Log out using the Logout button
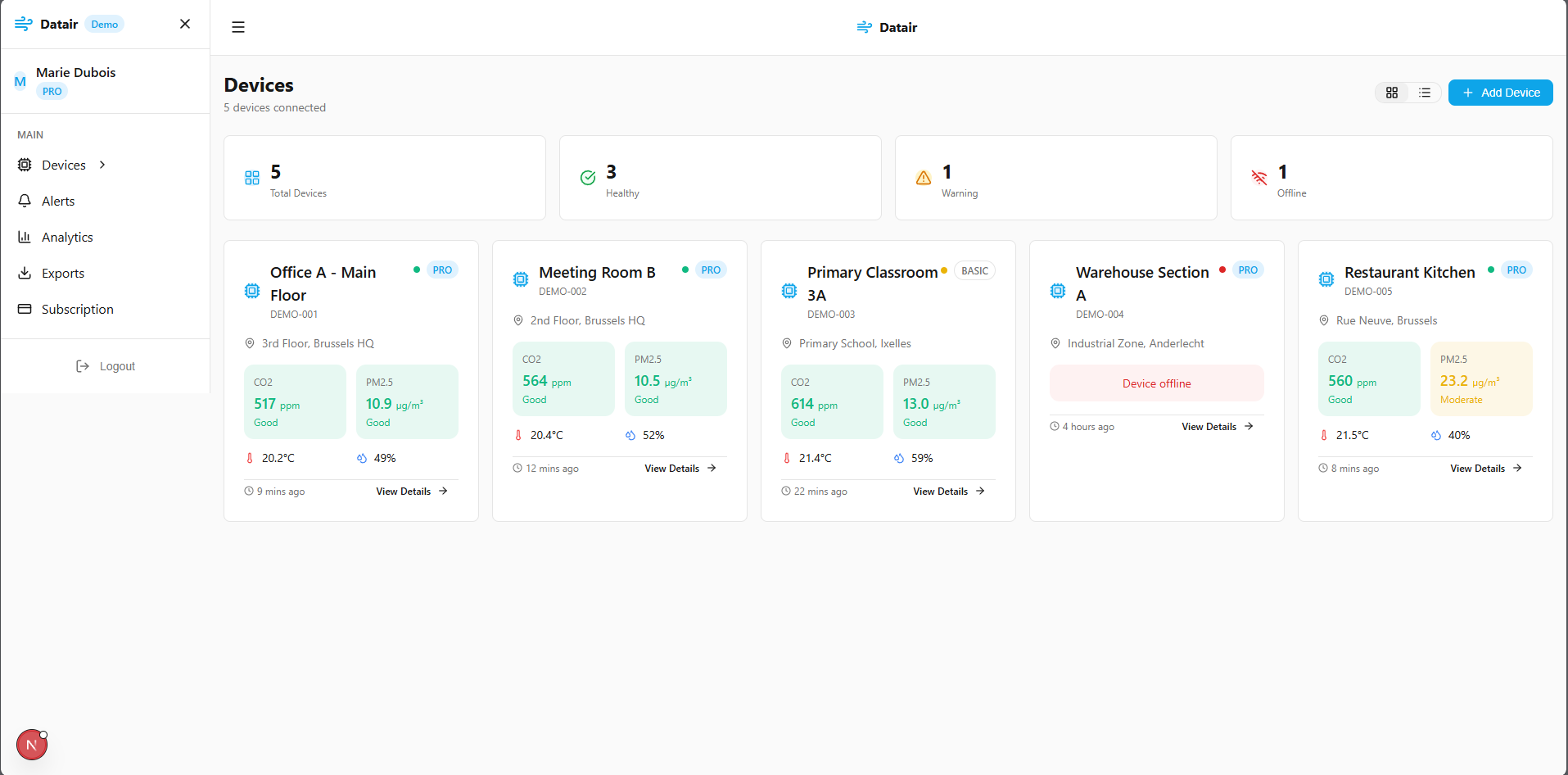 [x=105, y=366]
